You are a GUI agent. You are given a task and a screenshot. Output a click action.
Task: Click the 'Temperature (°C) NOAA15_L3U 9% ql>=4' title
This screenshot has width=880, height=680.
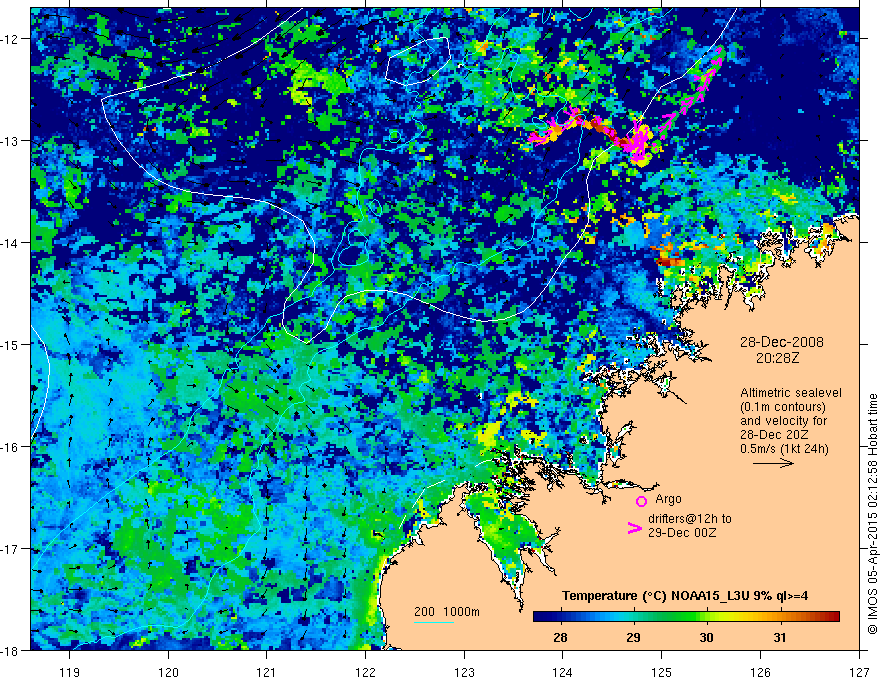685,596
